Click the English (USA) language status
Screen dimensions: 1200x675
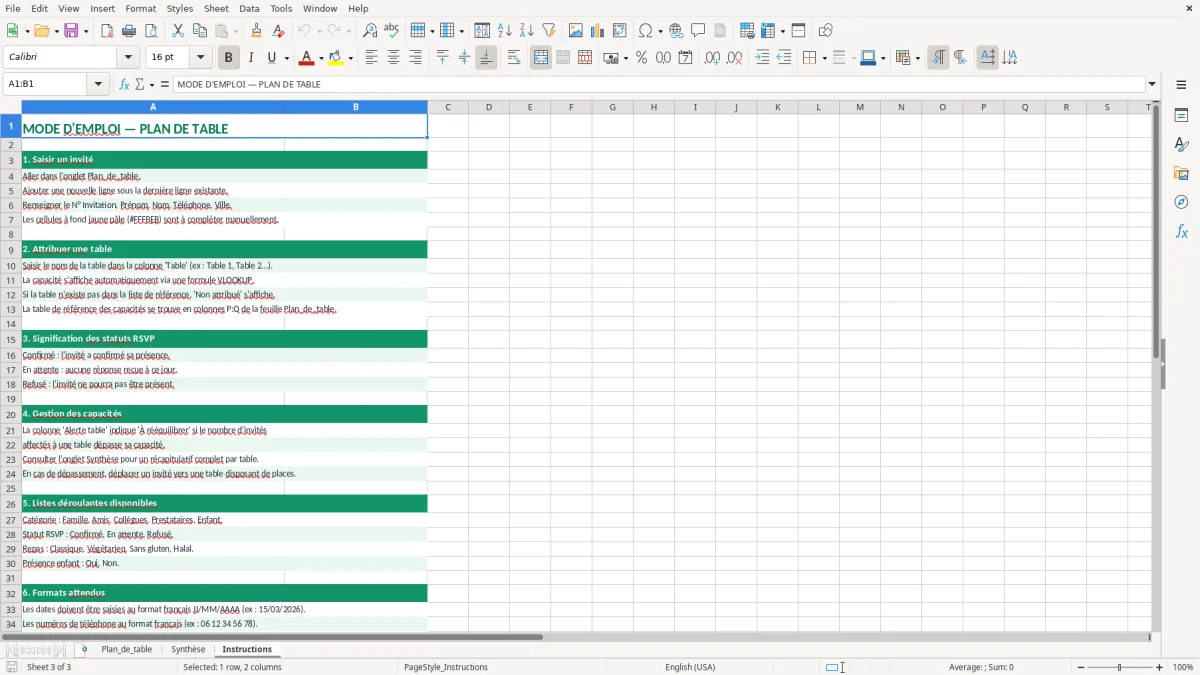[690, 667]
